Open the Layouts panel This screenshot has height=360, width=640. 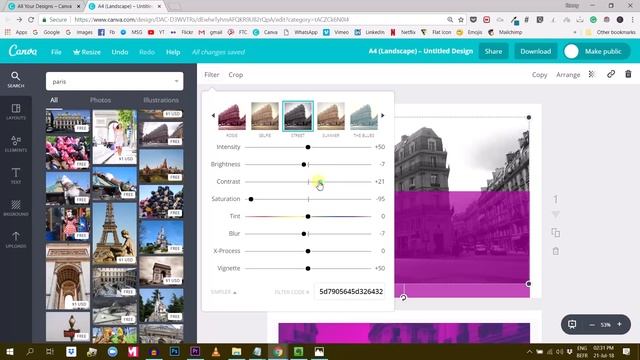click(16, 111)
